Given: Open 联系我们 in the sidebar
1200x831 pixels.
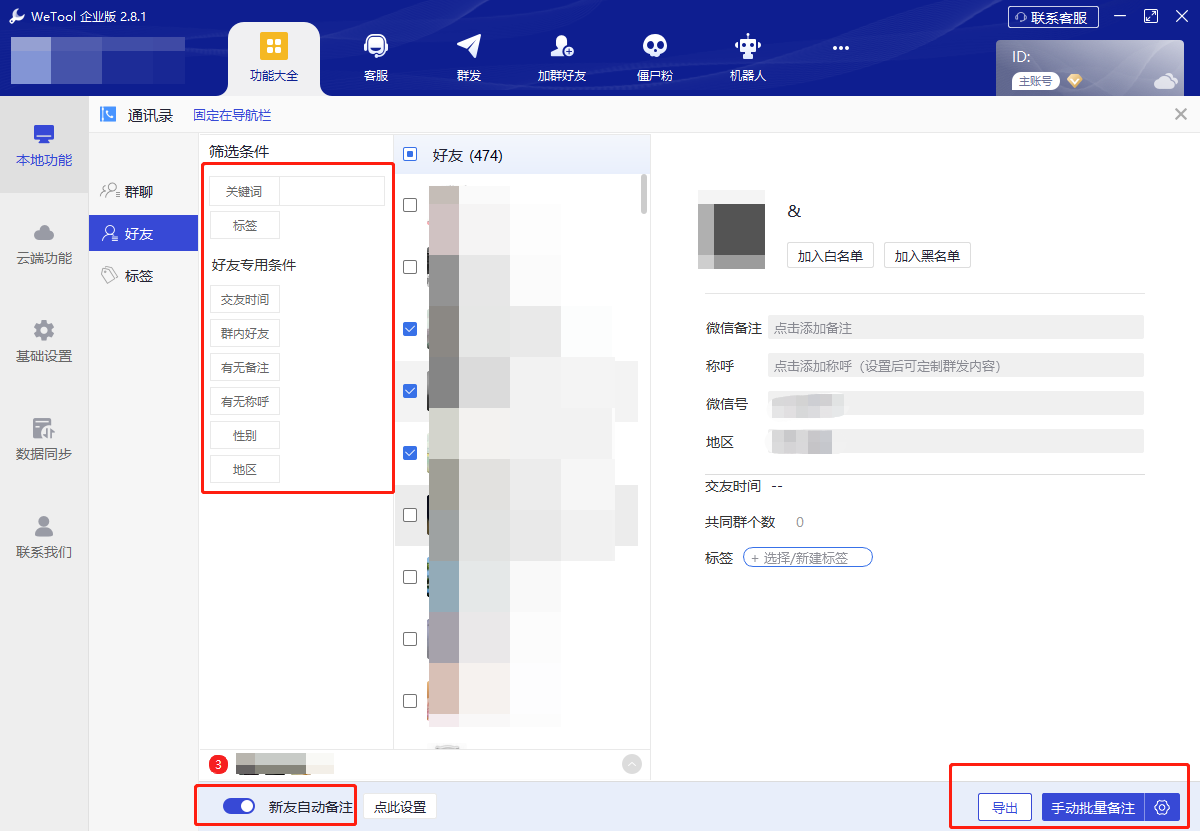Looking at the screenshot, I should (44, 537).
